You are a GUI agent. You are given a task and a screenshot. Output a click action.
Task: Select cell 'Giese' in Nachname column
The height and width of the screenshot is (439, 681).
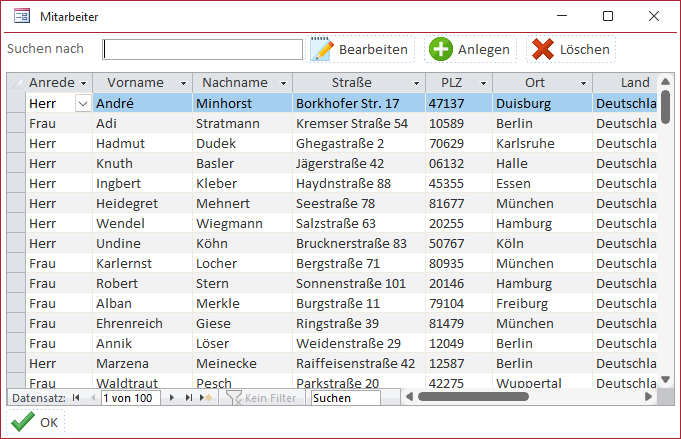(243, 323)
